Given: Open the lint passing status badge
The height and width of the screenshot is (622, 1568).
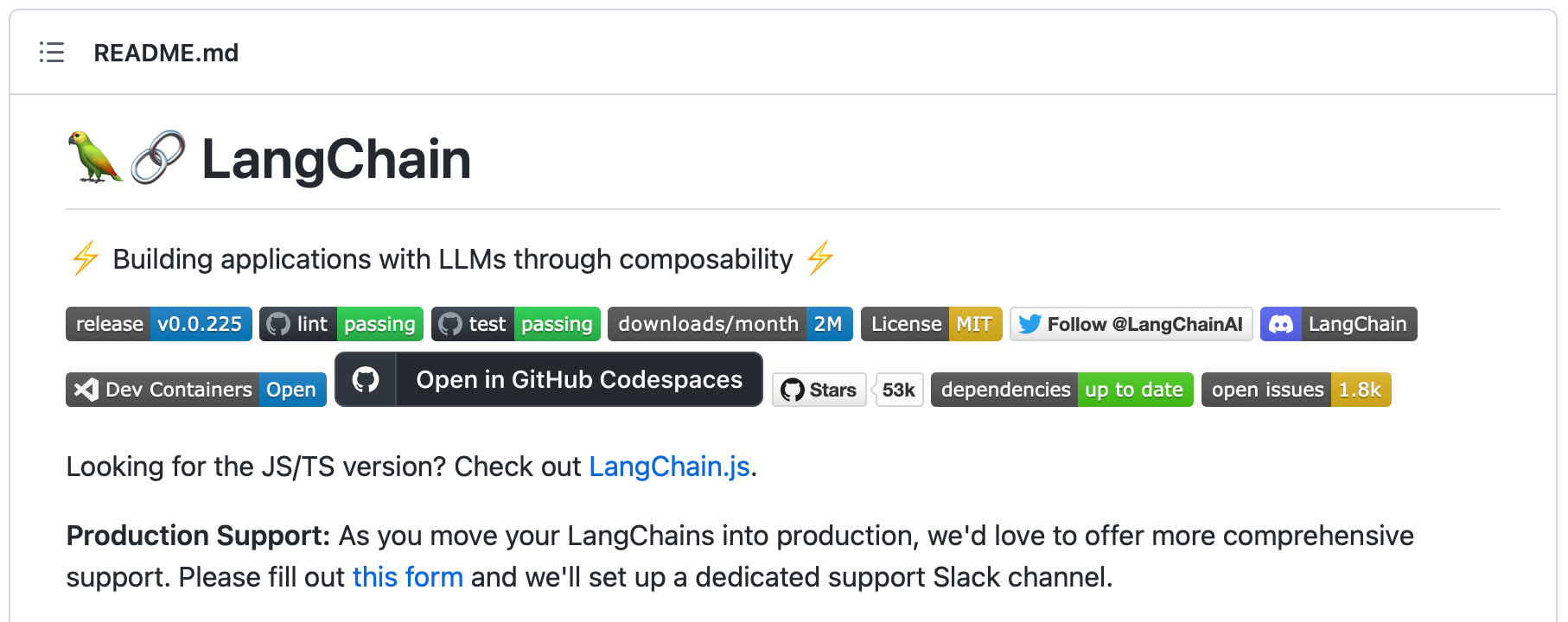Looking at the screenshot, I should click(341, 324).
